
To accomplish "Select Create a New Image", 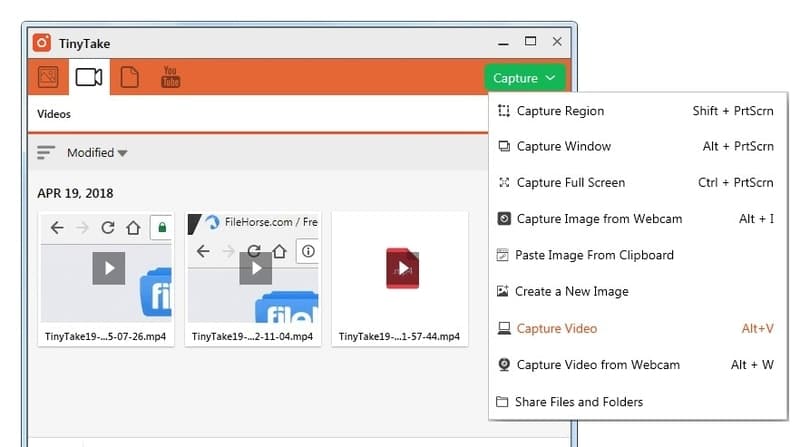I will point(638,291).
